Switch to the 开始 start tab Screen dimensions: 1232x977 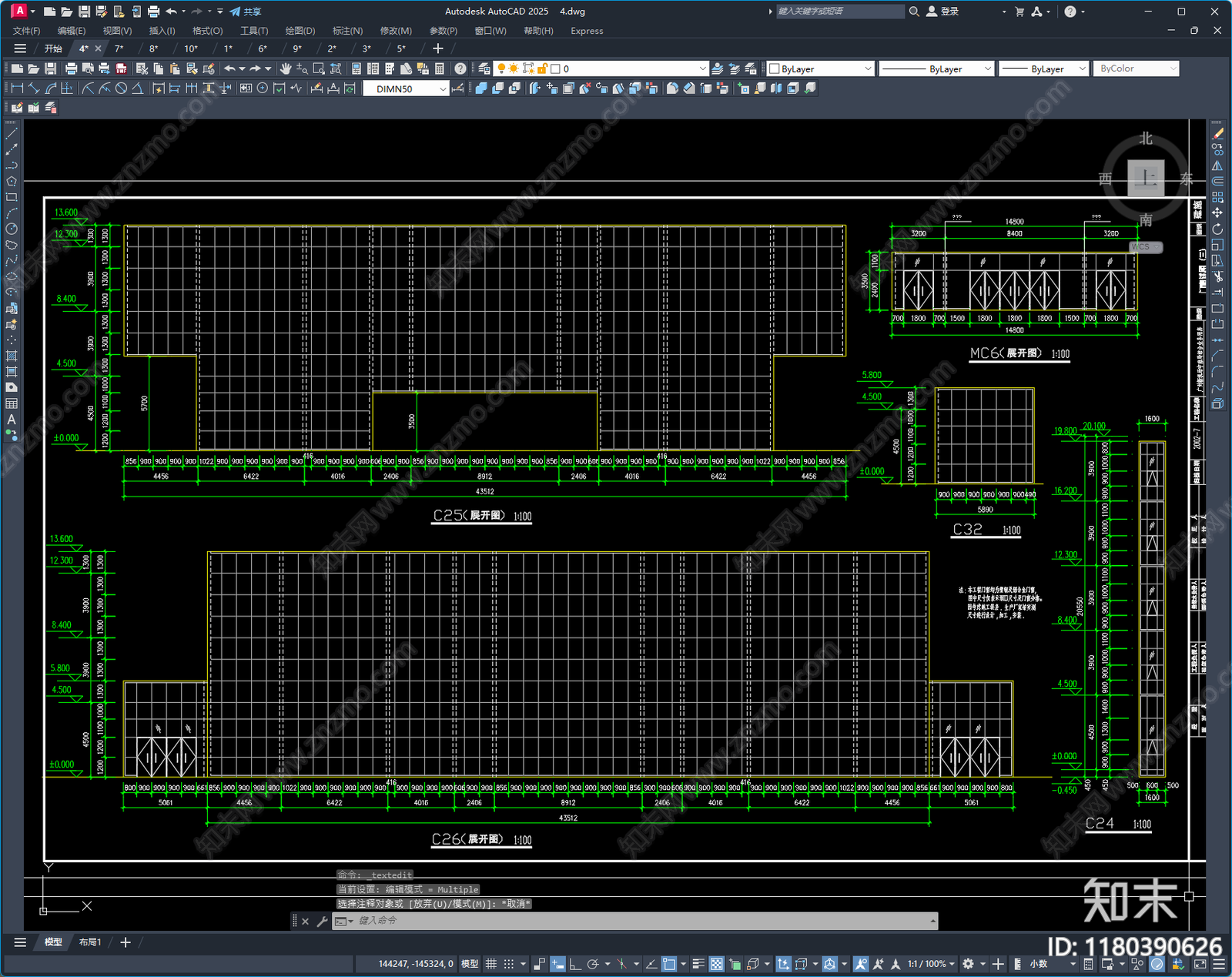[53, 49]
